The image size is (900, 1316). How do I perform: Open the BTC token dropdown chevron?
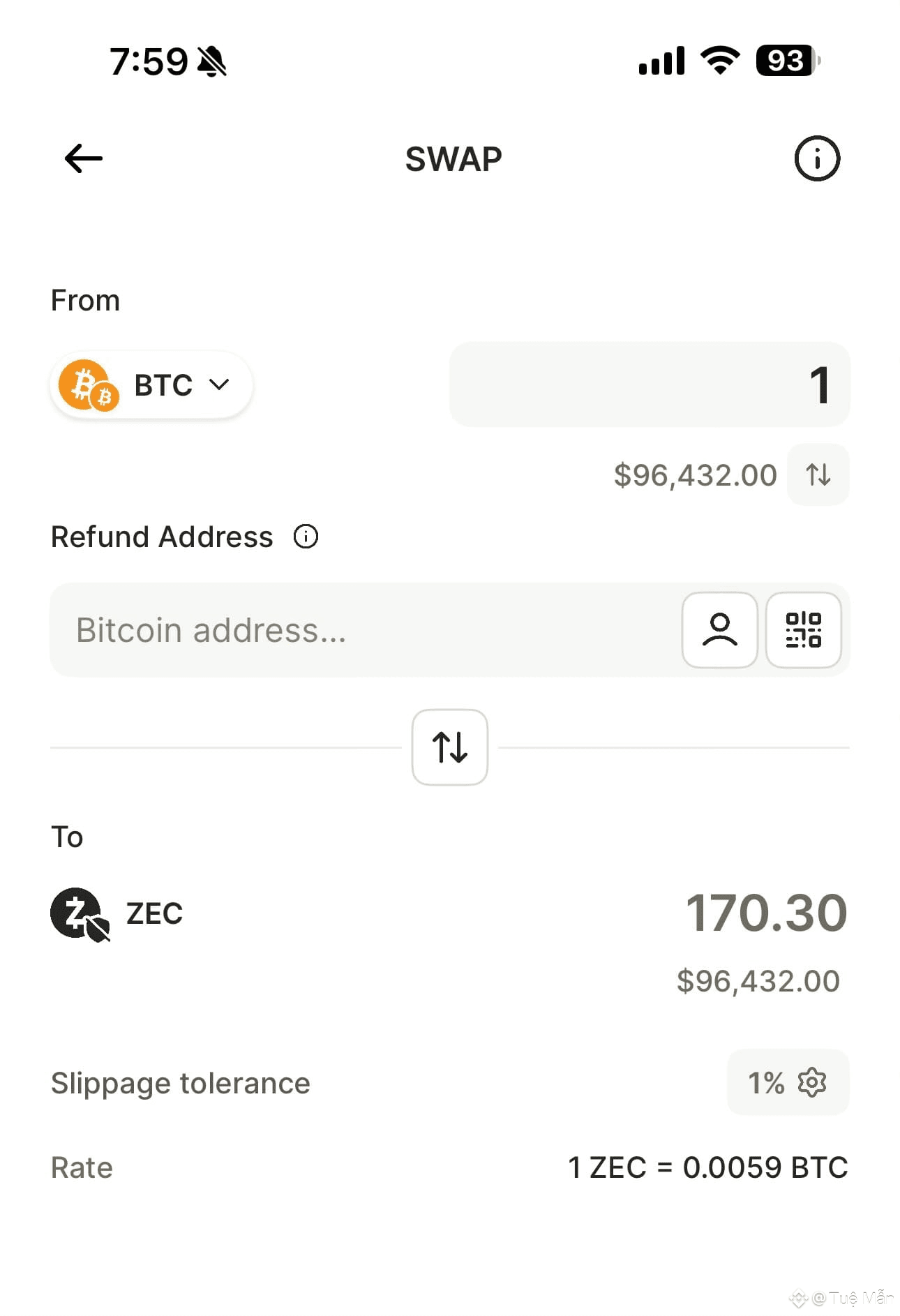pos(219,384)
